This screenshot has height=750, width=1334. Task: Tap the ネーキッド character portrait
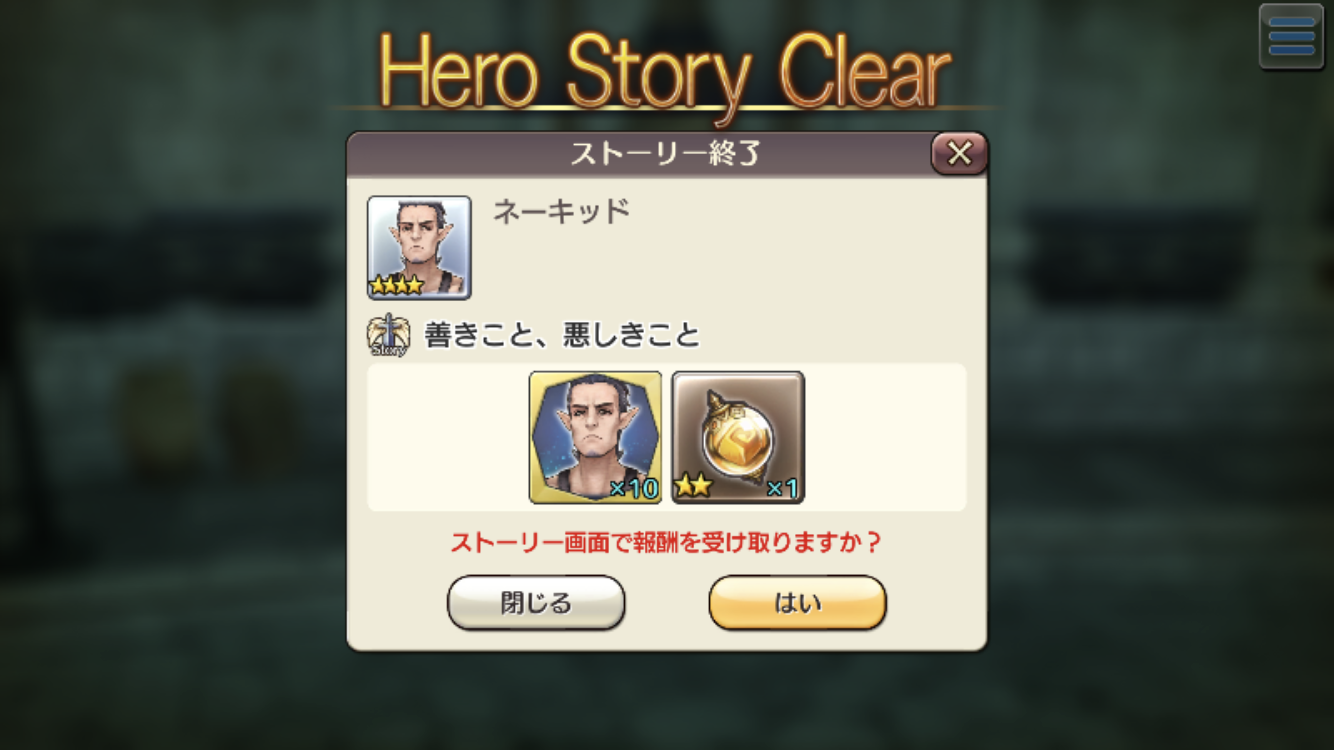coord(419,247)
